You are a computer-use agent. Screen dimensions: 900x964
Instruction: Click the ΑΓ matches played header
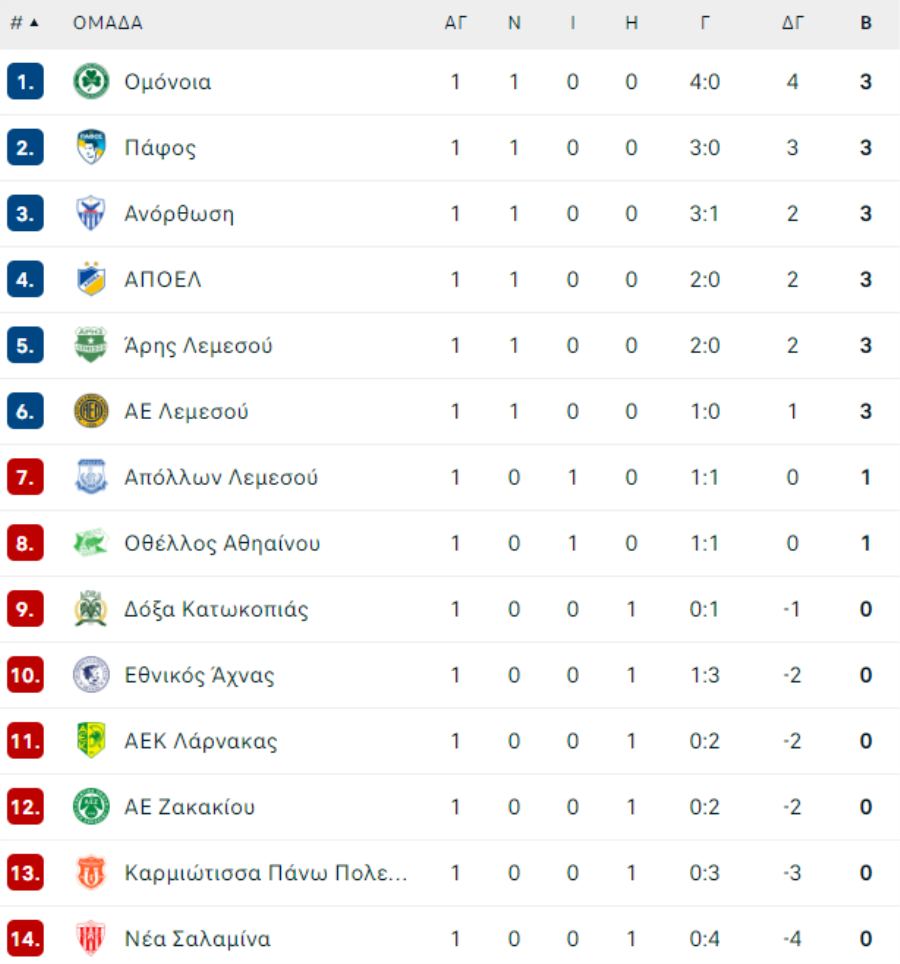pos(456,23)
